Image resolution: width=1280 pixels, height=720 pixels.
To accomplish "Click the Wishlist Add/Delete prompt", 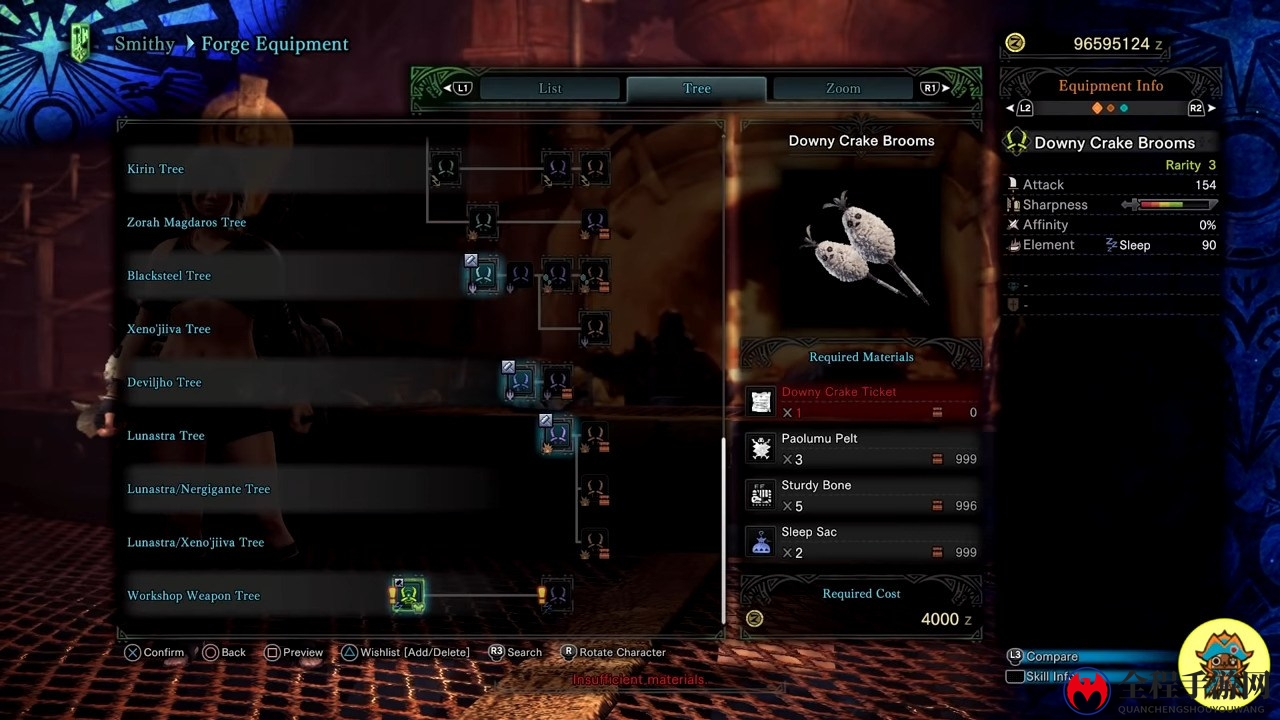I will [405, 652].
